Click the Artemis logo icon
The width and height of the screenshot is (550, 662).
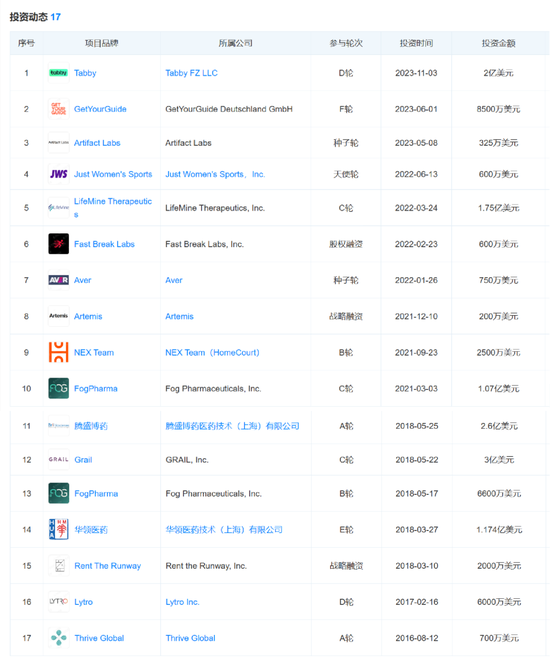(58, 316)
